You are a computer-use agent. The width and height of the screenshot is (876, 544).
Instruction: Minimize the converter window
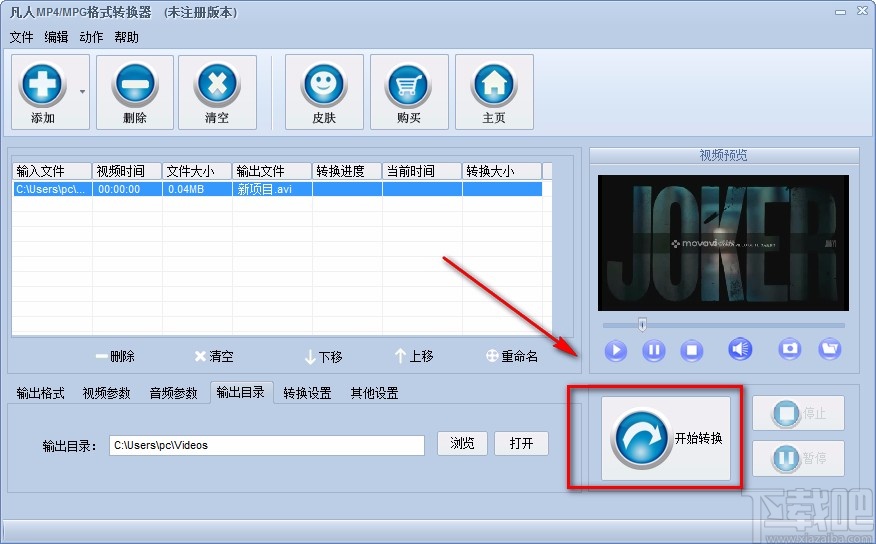click(x=840, y=11)
